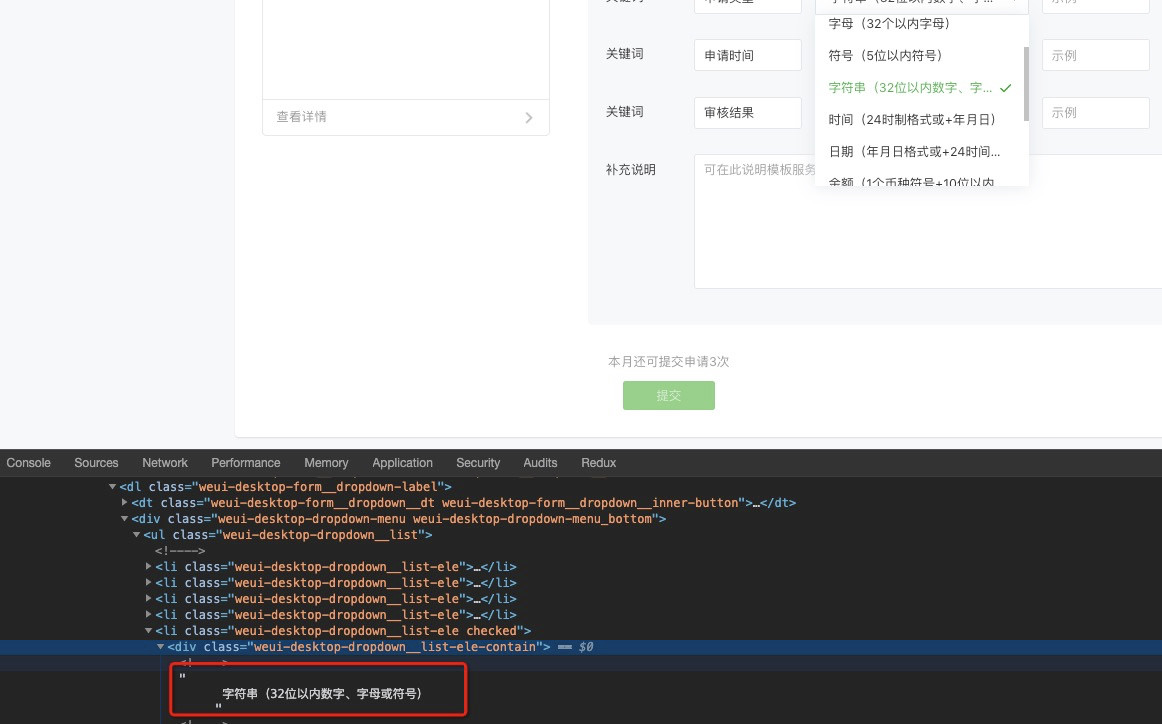Collapse the selected list-ele-contain div node

[x=160, y=647]
